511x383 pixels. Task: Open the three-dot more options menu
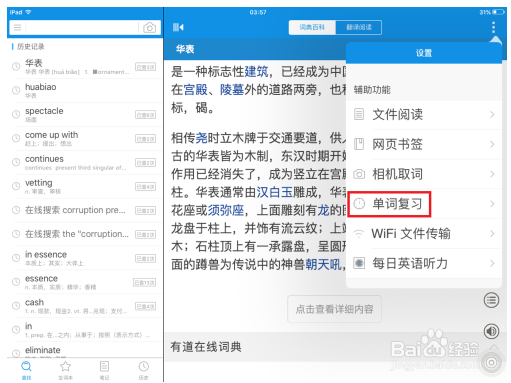[493, 27]
